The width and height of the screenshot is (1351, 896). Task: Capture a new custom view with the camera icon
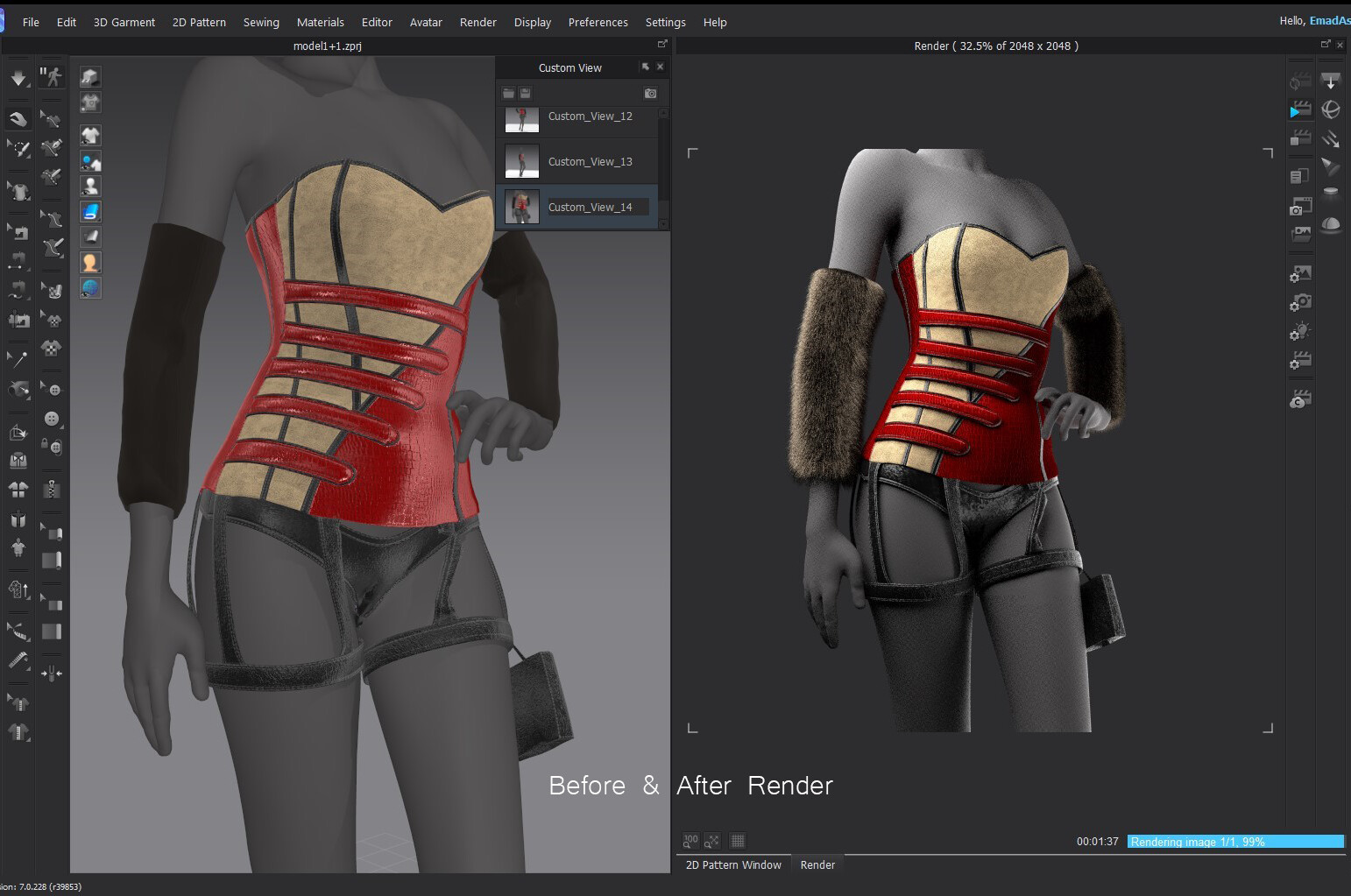tap(650, 93)
